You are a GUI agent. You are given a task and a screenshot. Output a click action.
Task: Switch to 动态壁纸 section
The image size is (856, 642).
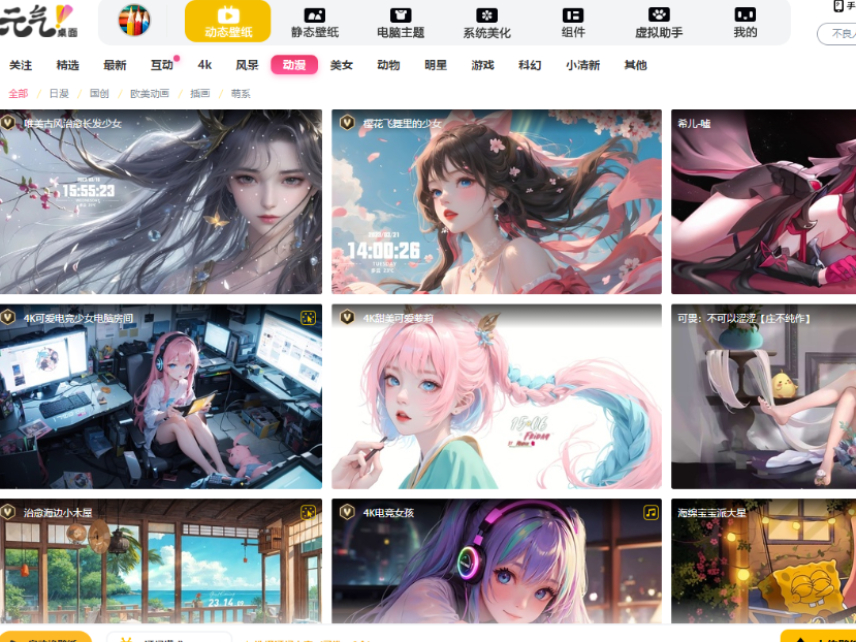228,21
